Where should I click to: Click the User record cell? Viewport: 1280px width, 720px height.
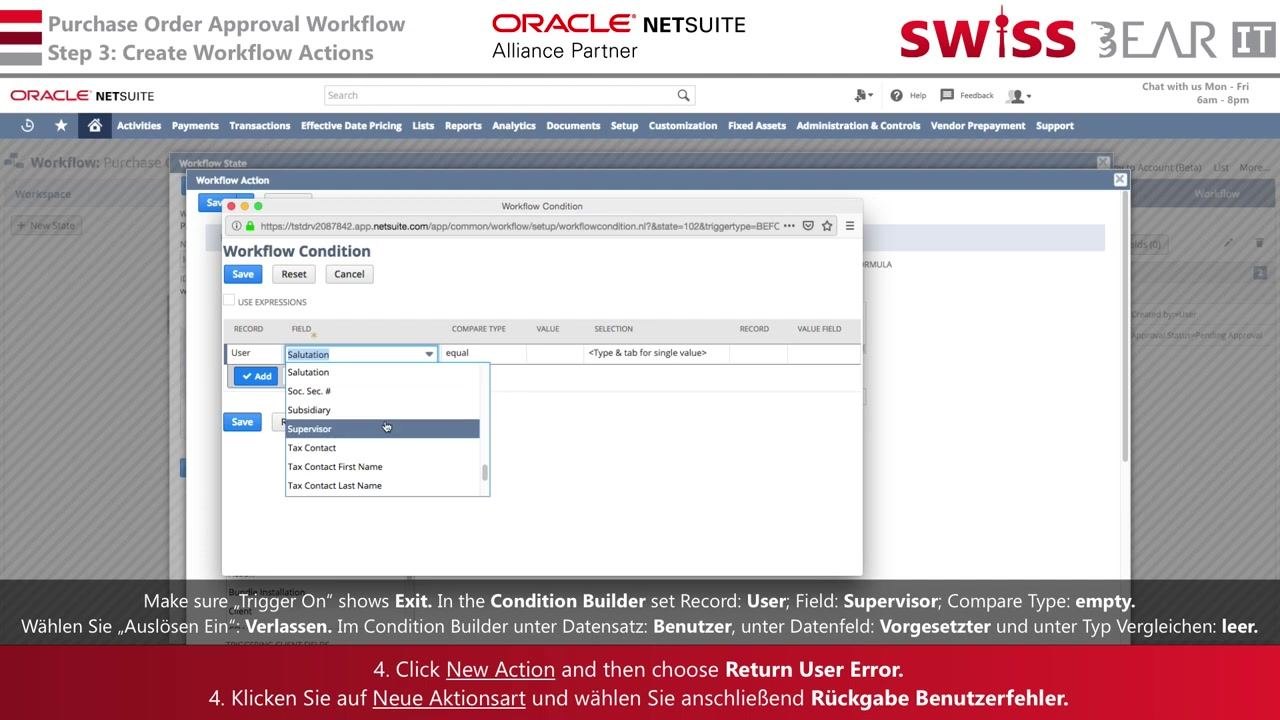[x=256, y=353]
